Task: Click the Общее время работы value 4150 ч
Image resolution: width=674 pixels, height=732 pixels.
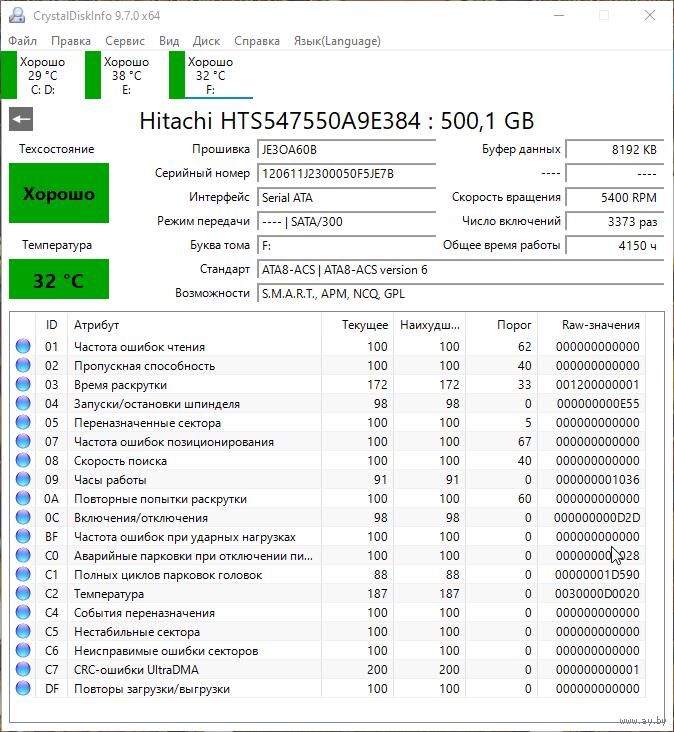Action: [x=614, y=246]
